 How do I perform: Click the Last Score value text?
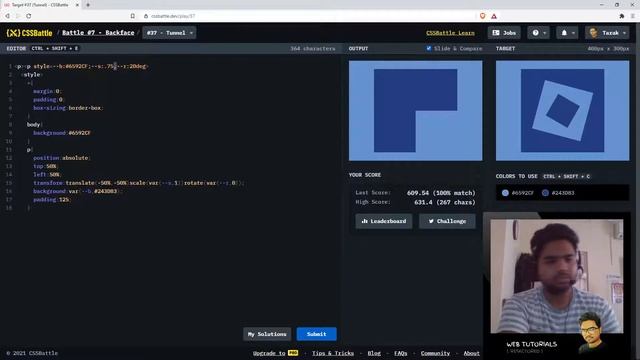[x=441, y=193]
